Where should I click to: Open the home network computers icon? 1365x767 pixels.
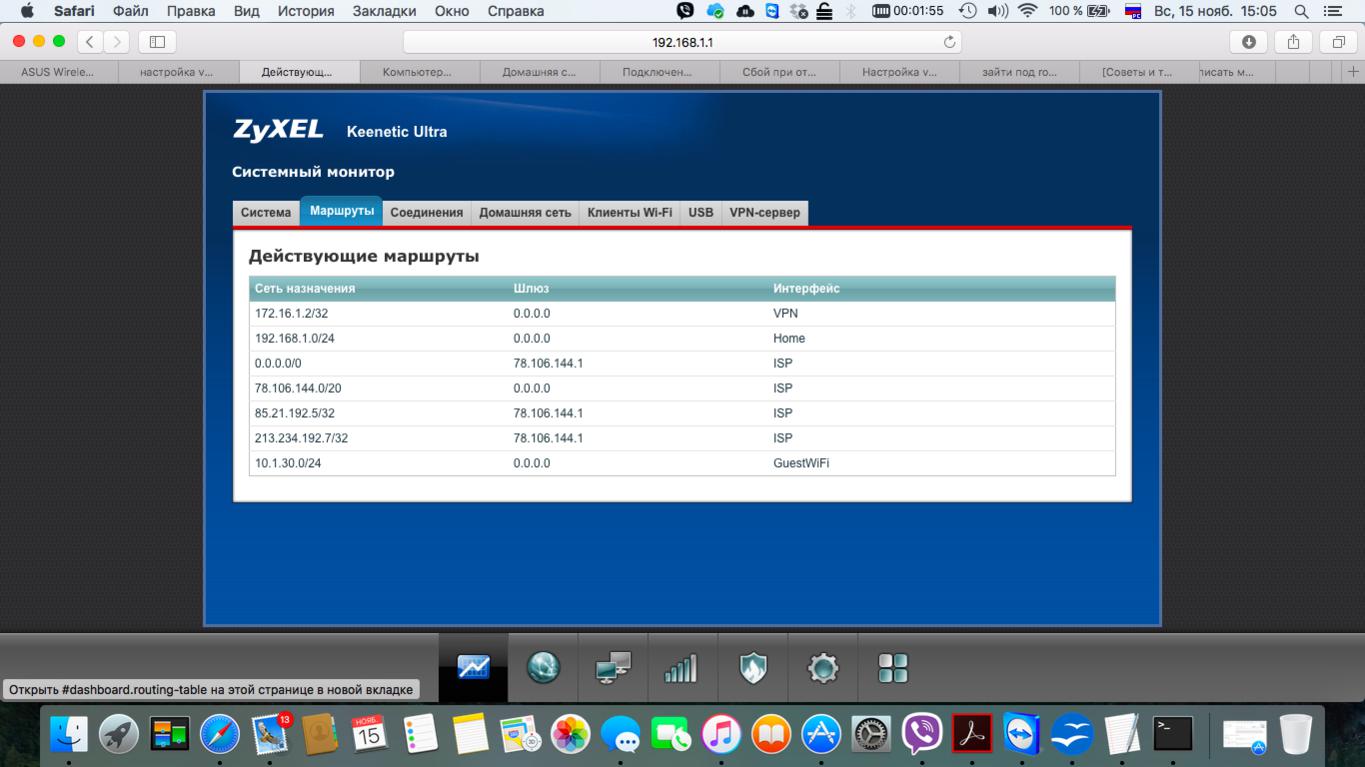pos(613,667)
